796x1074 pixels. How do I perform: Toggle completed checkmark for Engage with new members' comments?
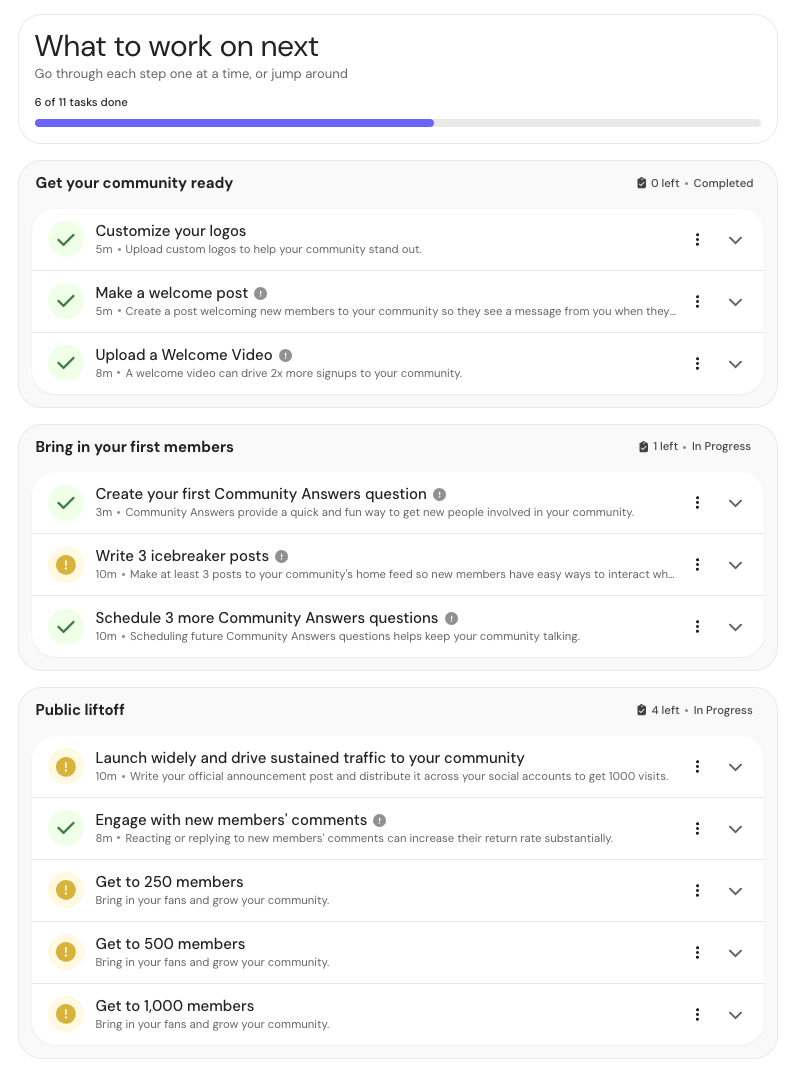pyautogui.click(x=66, y=829)
